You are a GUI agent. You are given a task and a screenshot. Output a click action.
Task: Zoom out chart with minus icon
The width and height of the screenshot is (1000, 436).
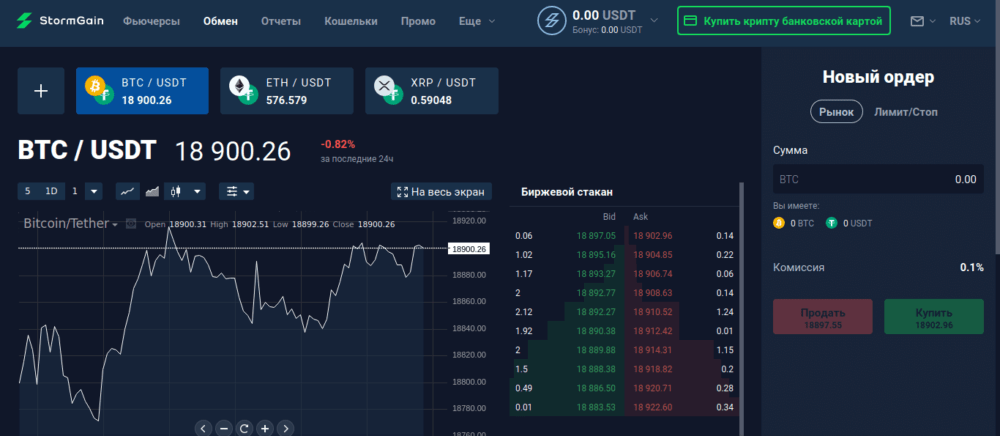coord(223,428)
